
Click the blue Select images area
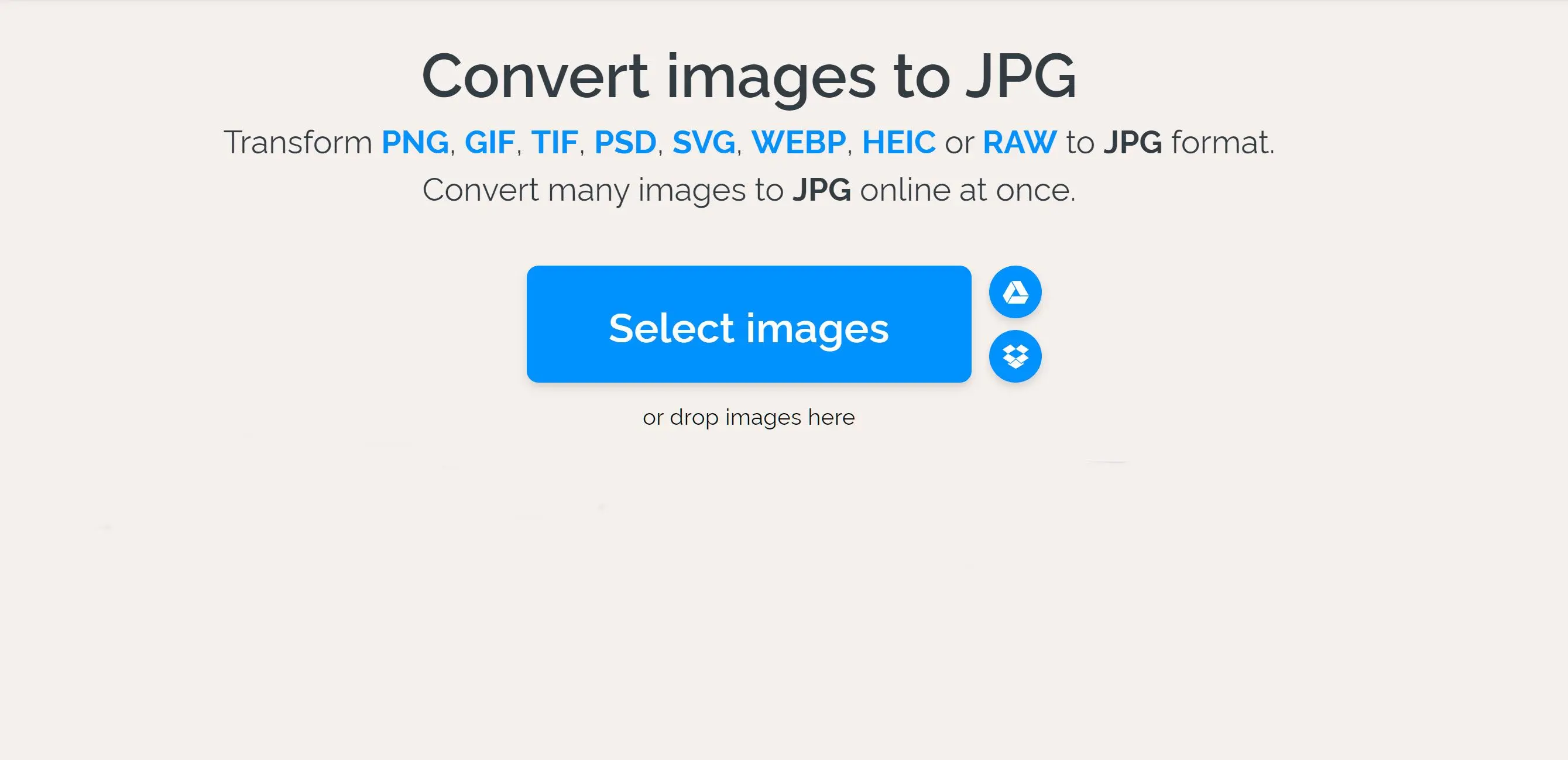coord(749,324)
